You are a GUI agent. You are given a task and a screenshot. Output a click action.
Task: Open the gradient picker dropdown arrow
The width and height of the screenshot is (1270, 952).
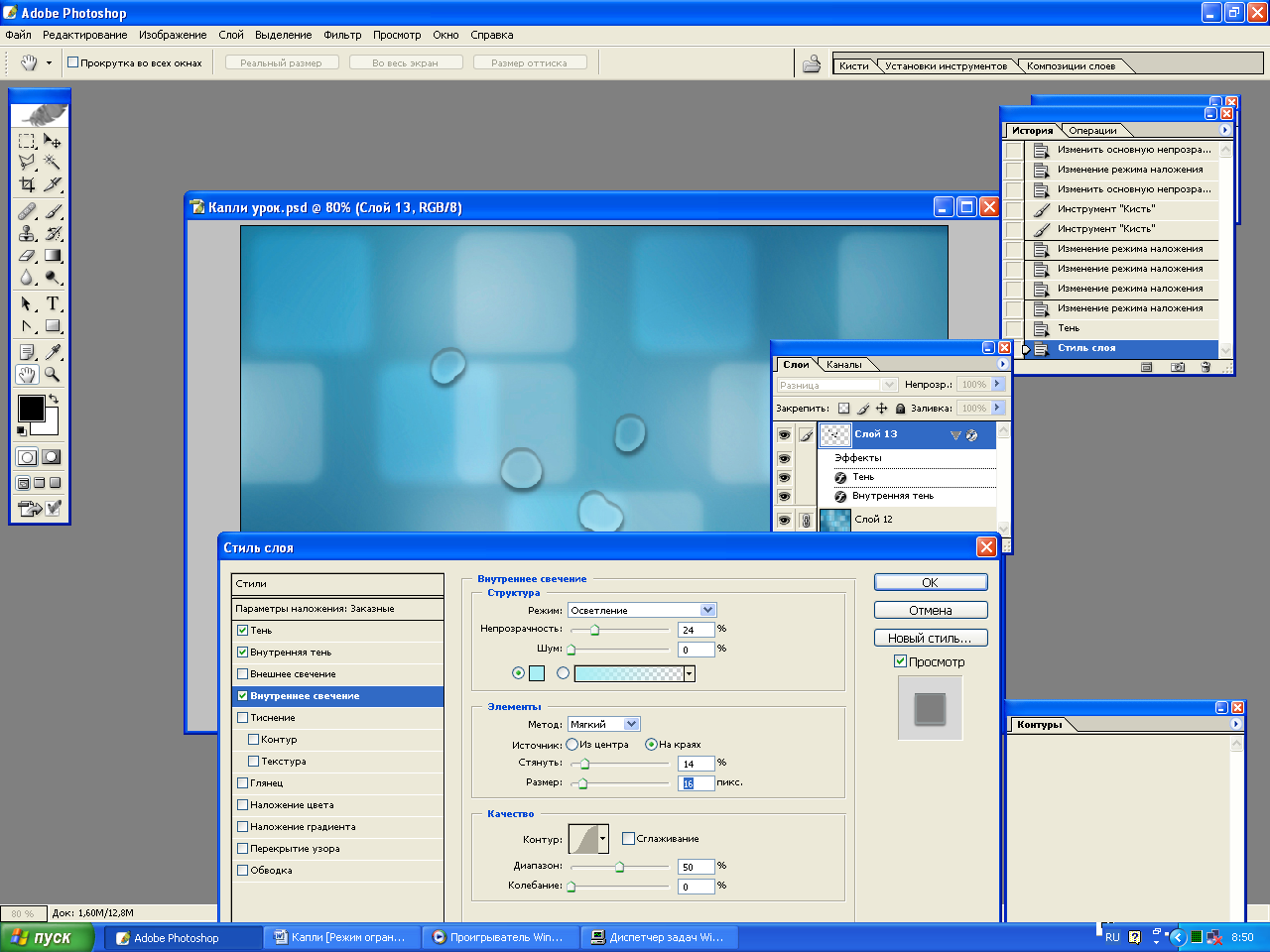click(690, 673)
